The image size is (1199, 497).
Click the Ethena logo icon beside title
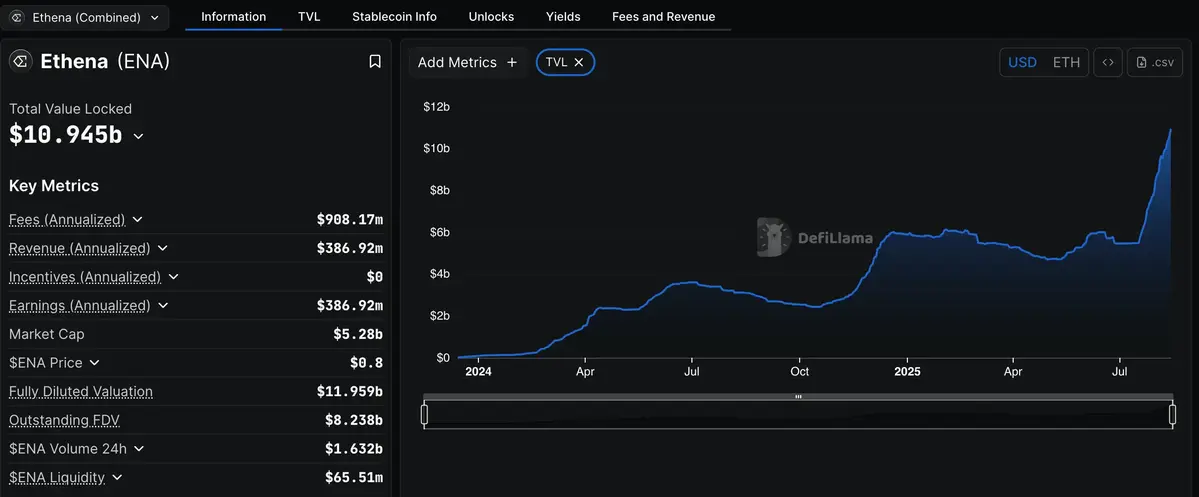[21, 62]
